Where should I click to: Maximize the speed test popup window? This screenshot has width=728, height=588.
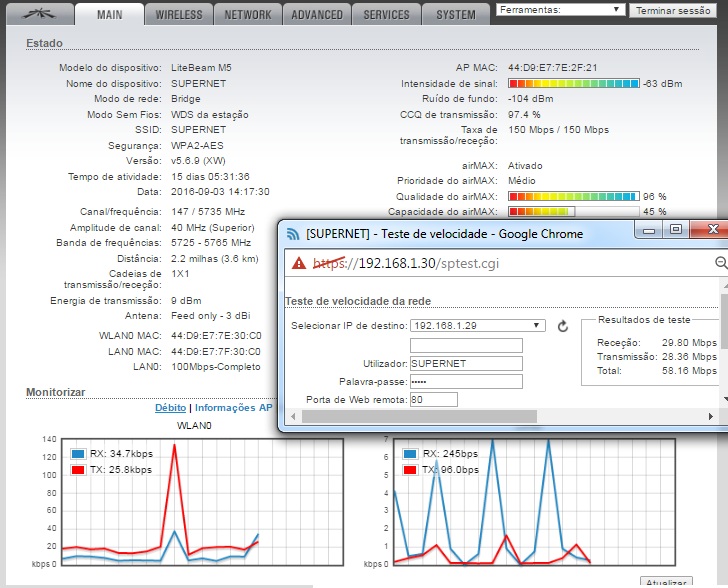tap(675, 231)
